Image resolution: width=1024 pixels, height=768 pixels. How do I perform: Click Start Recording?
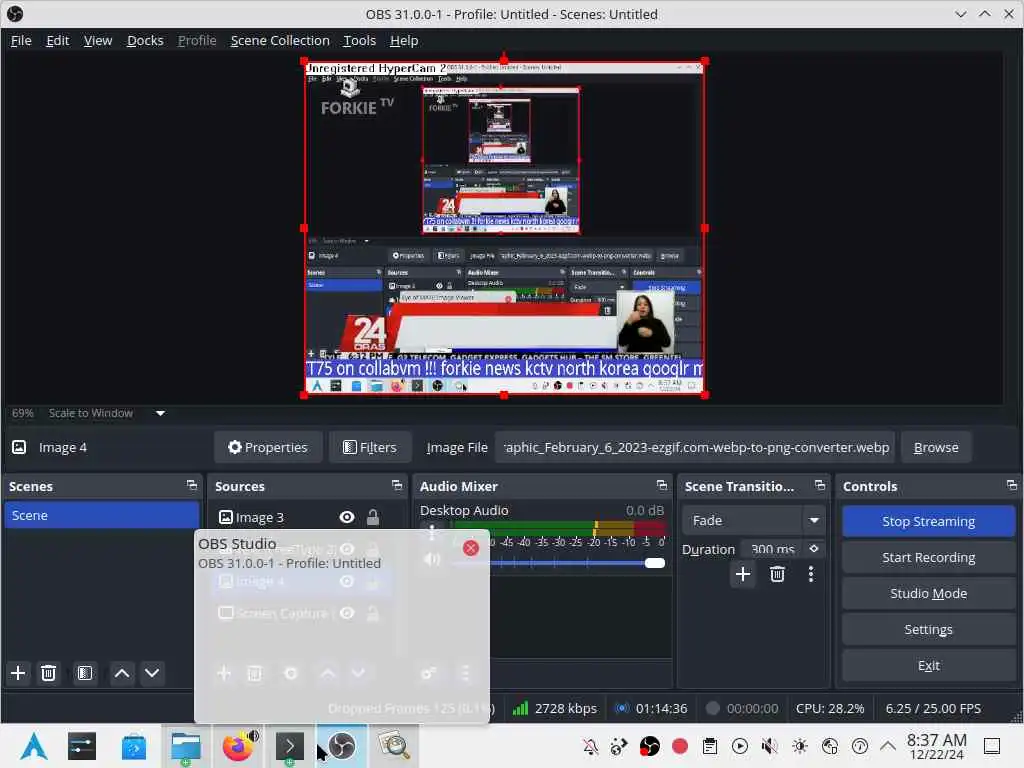(x=928, y=557)
